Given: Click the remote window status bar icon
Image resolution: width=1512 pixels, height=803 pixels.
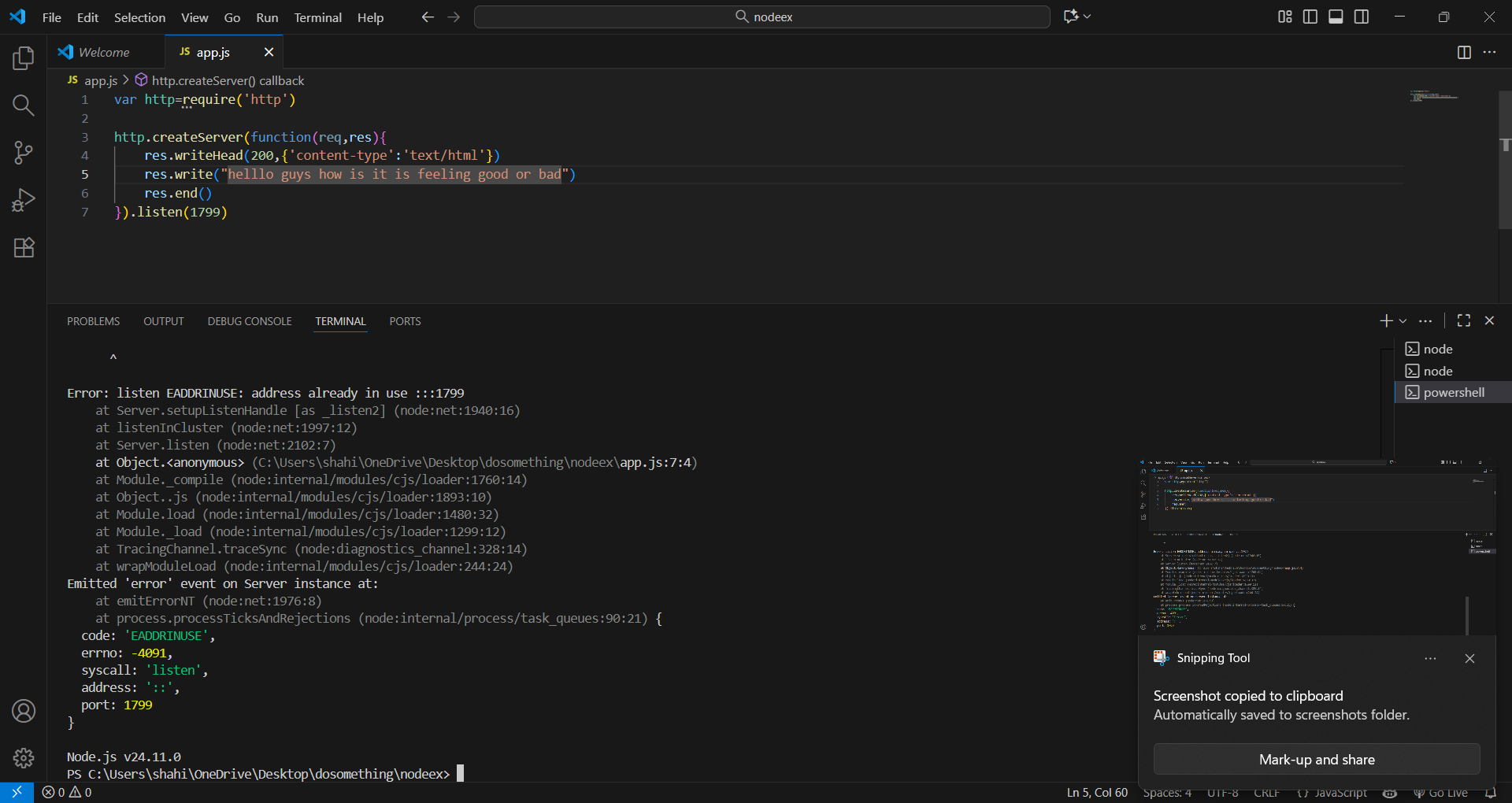Looking at the screenshot, I should pyautogui.click(x=17, y=793).
